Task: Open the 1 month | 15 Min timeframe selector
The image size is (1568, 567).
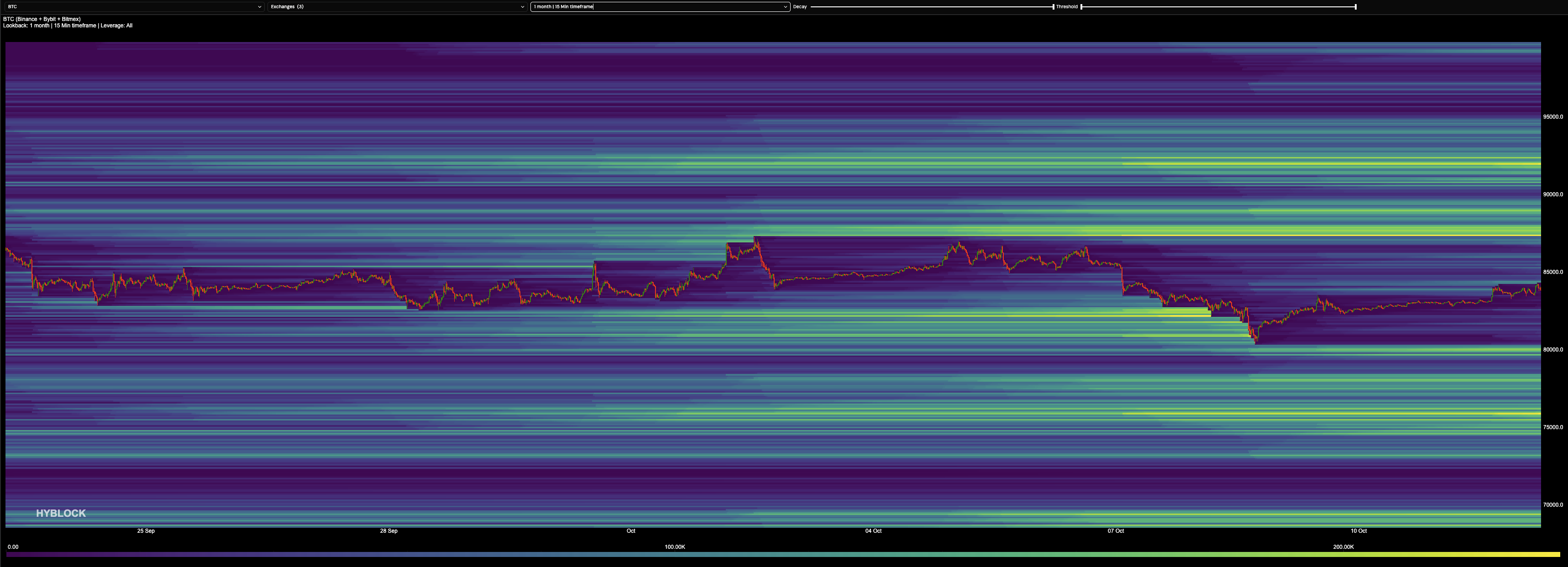Action: 661,7
